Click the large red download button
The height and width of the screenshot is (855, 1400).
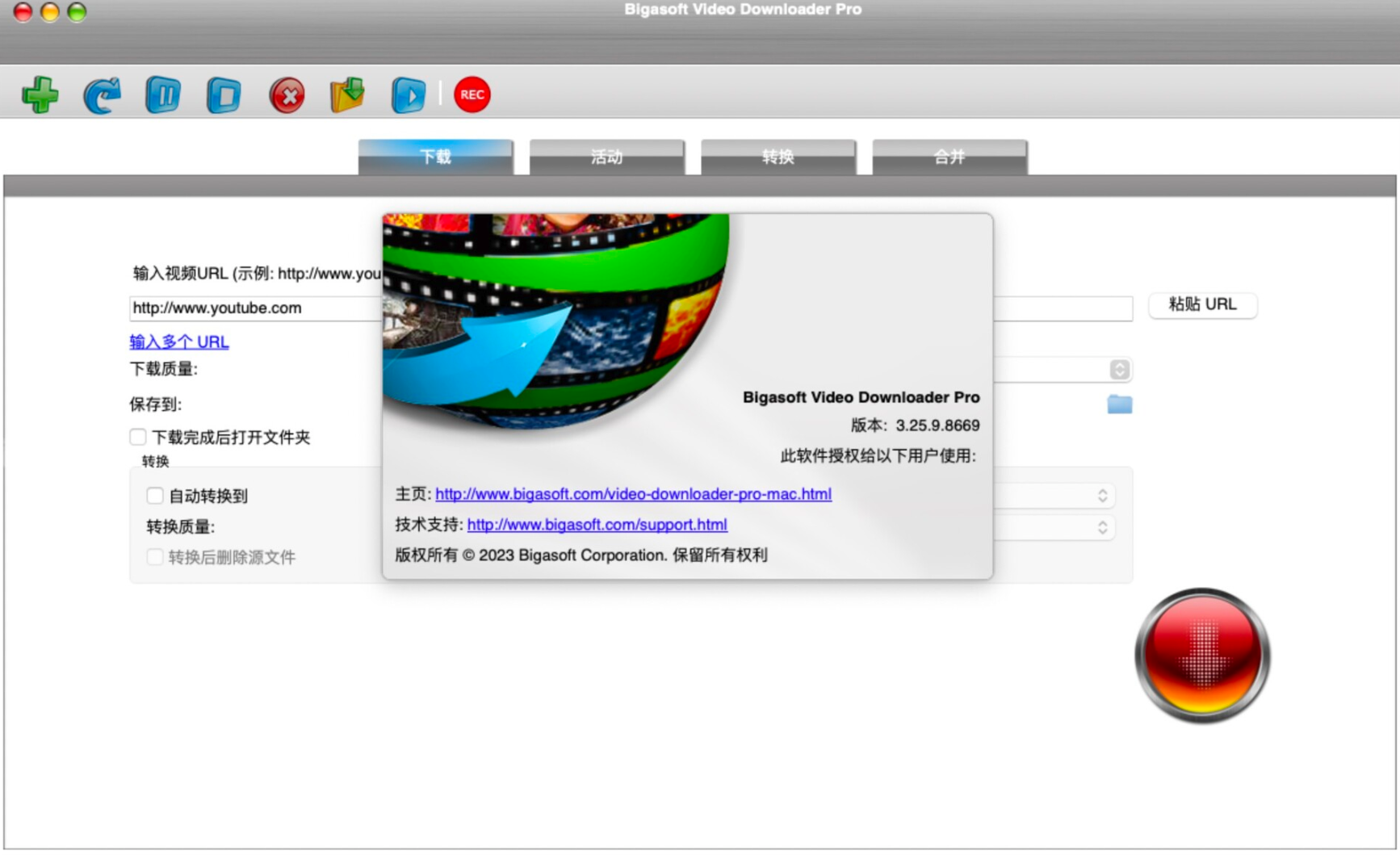[1201, 655]
